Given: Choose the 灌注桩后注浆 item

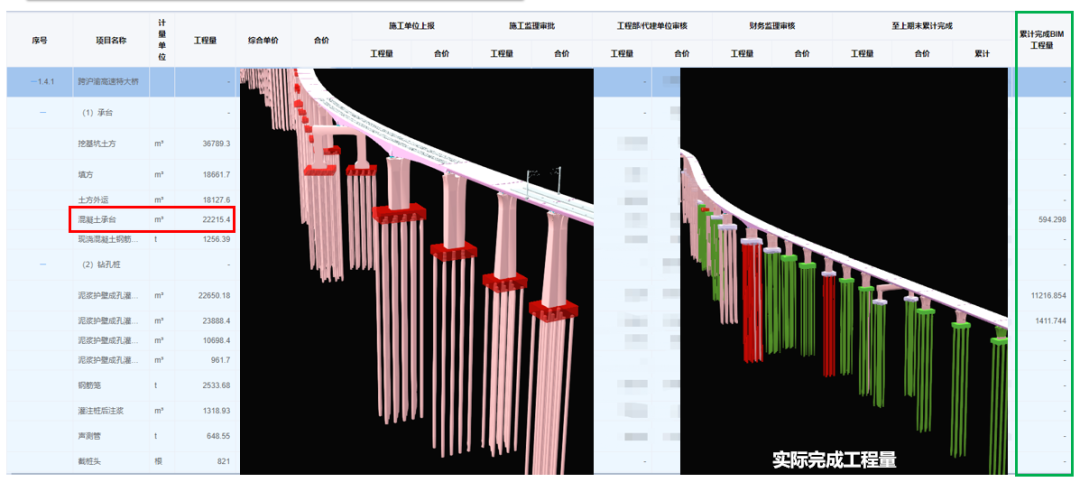Looking at the screenshot, I should pyautogui.click(x=103, y=410).
